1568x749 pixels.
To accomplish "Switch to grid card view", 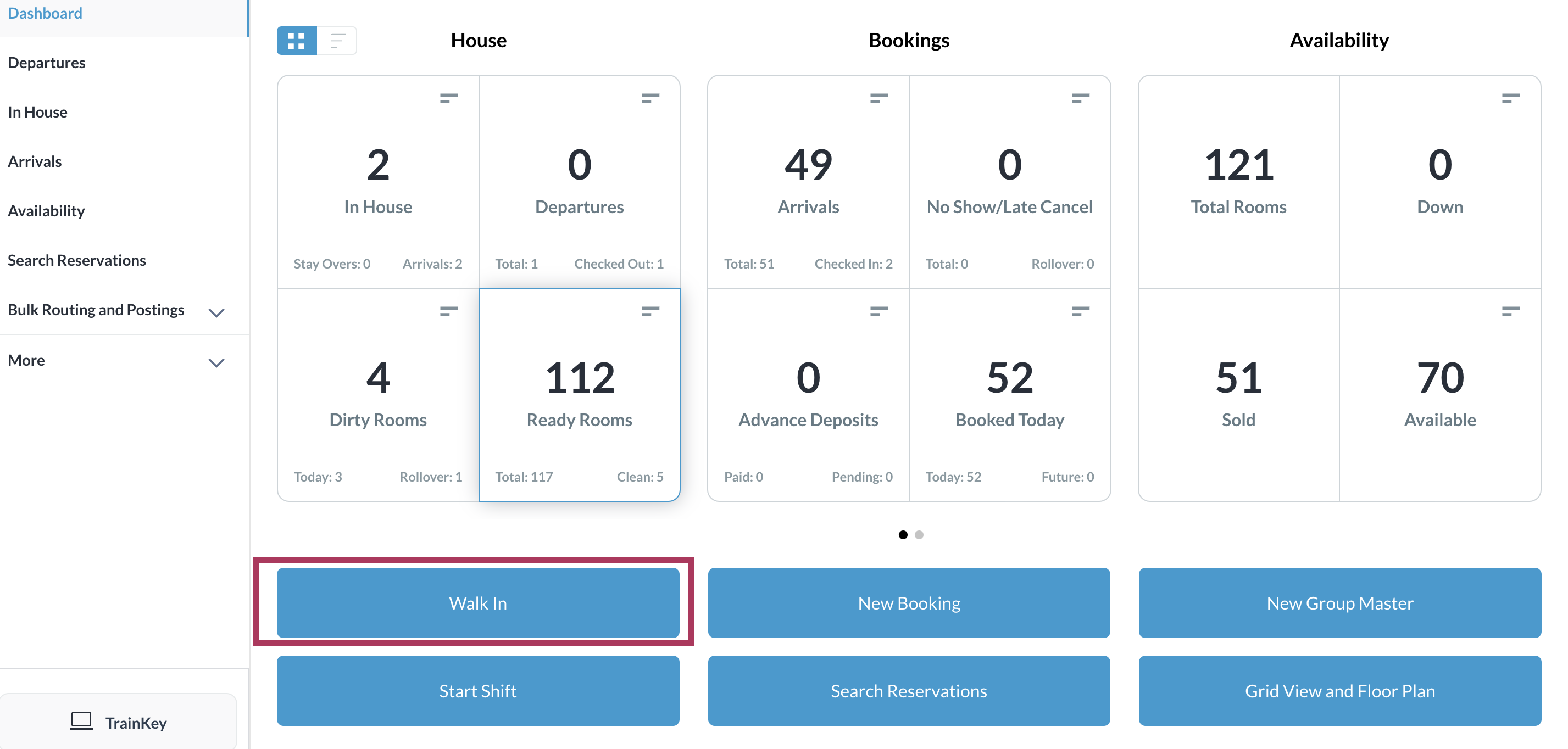I will click(x=297, y=41).
